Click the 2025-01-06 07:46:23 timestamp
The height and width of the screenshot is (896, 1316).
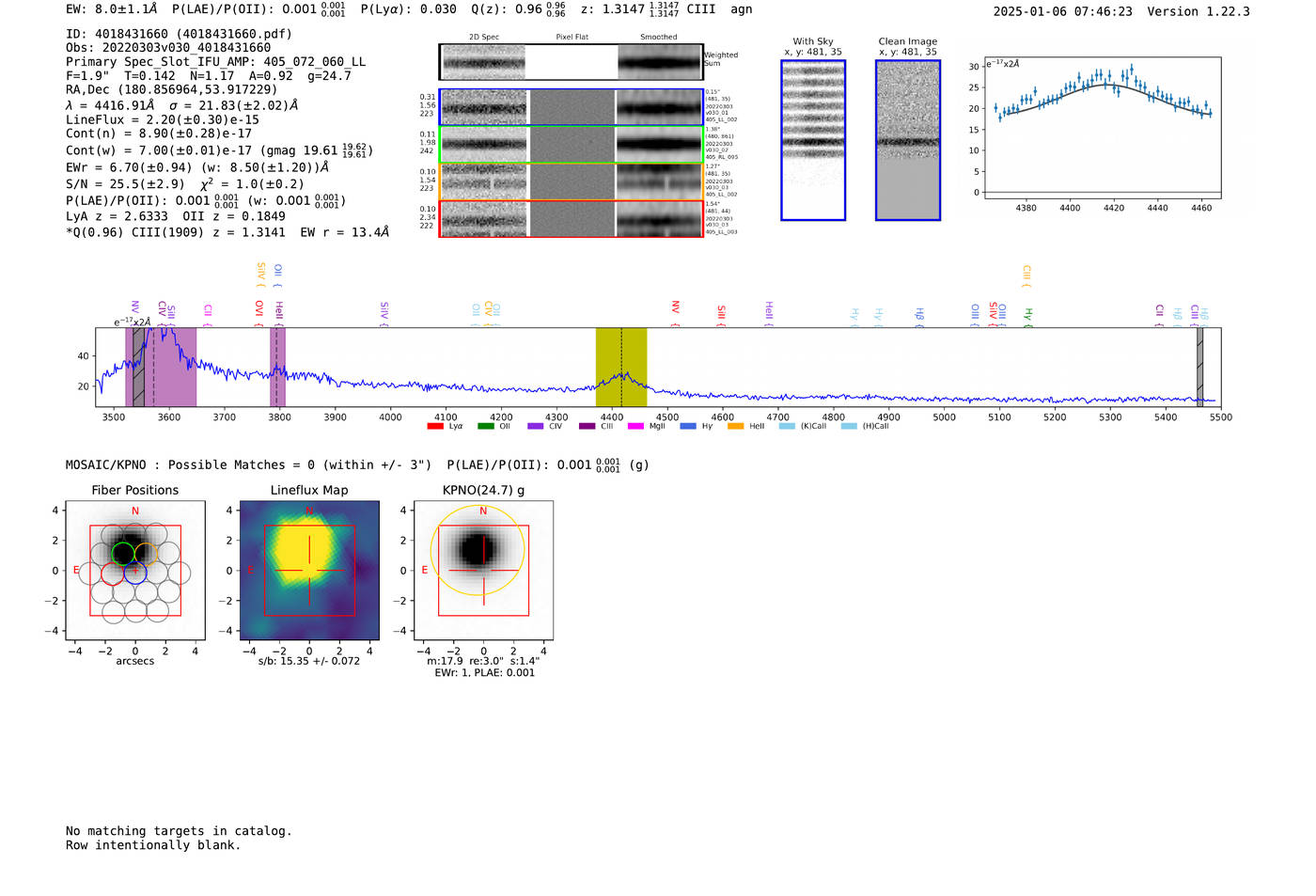(1063, 12)
